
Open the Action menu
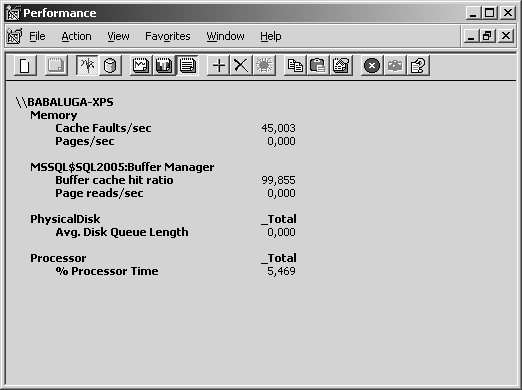tap(76, 36)
